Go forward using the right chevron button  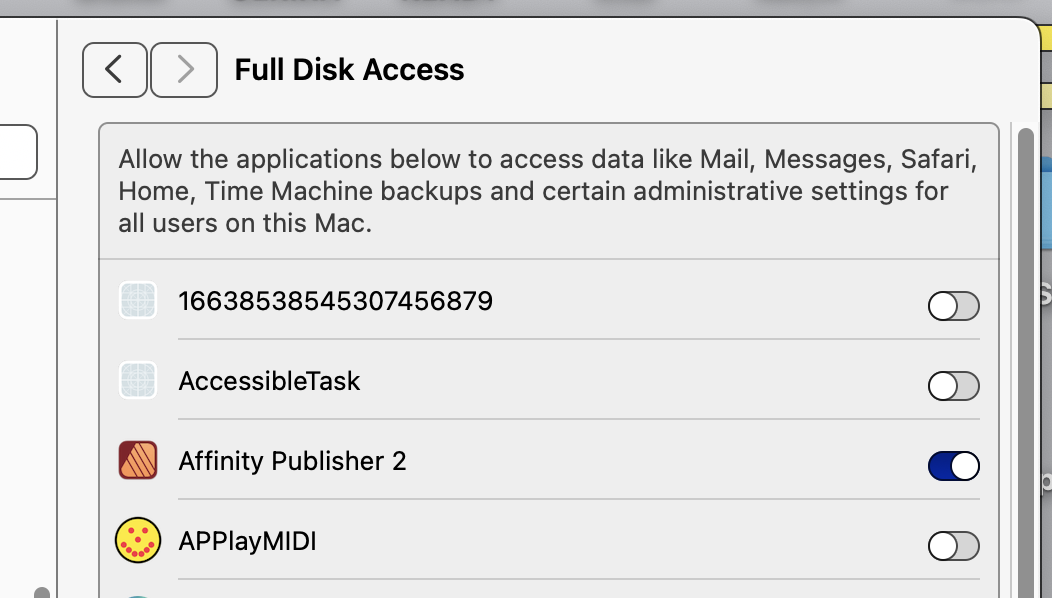(184, 70)
